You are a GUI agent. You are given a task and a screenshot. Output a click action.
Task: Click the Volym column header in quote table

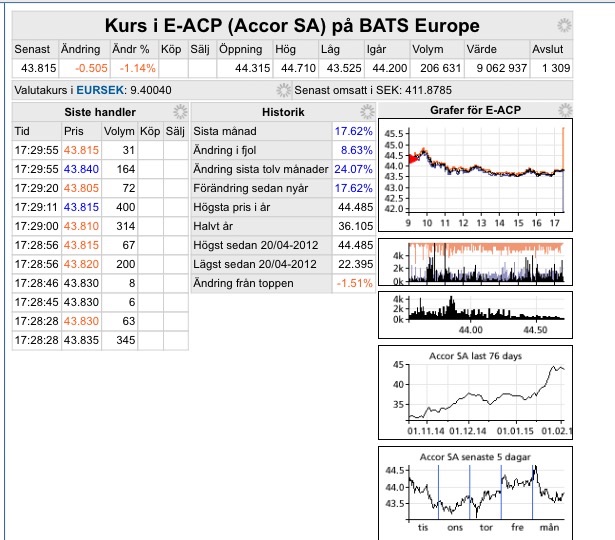(x=427, y=49)
